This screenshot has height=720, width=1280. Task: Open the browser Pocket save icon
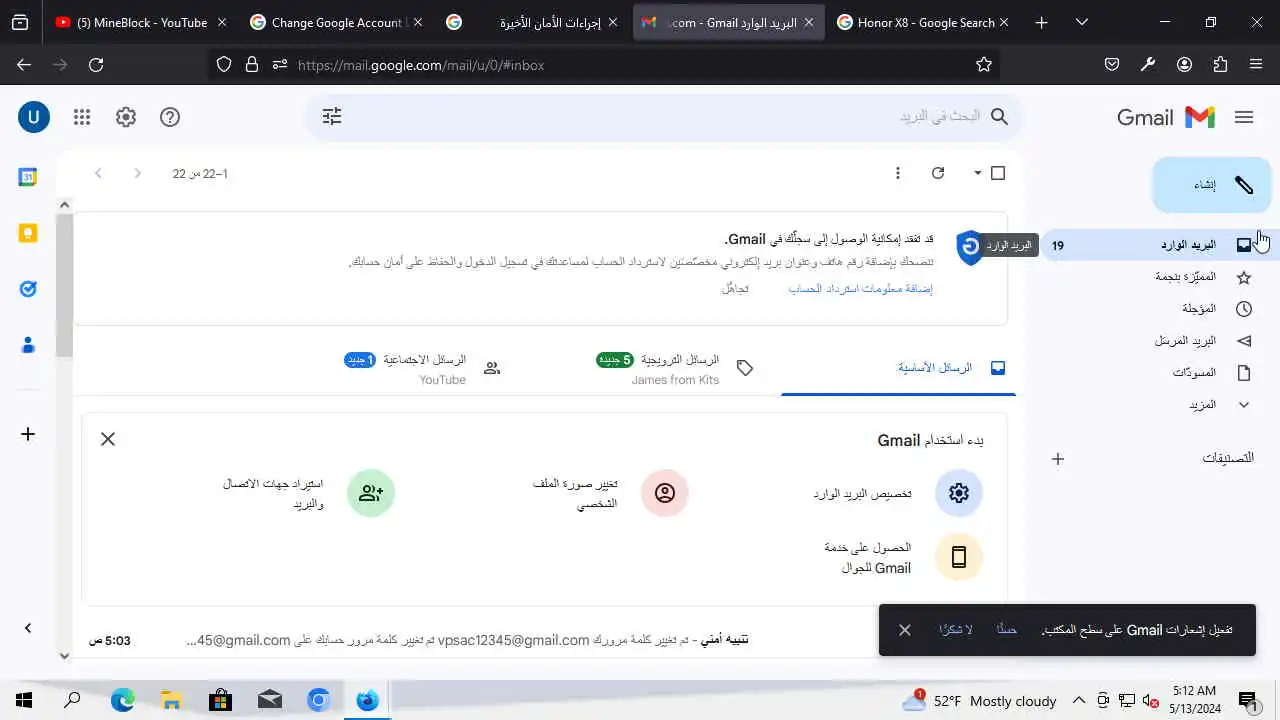pyautogui.click(x=1112, y=64)
